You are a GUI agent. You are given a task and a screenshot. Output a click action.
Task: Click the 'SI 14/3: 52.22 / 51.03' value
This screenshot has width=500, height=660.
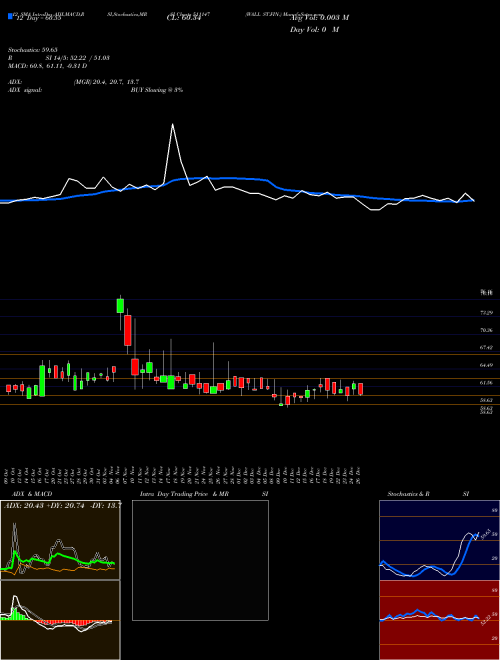[x=77, y=58]
